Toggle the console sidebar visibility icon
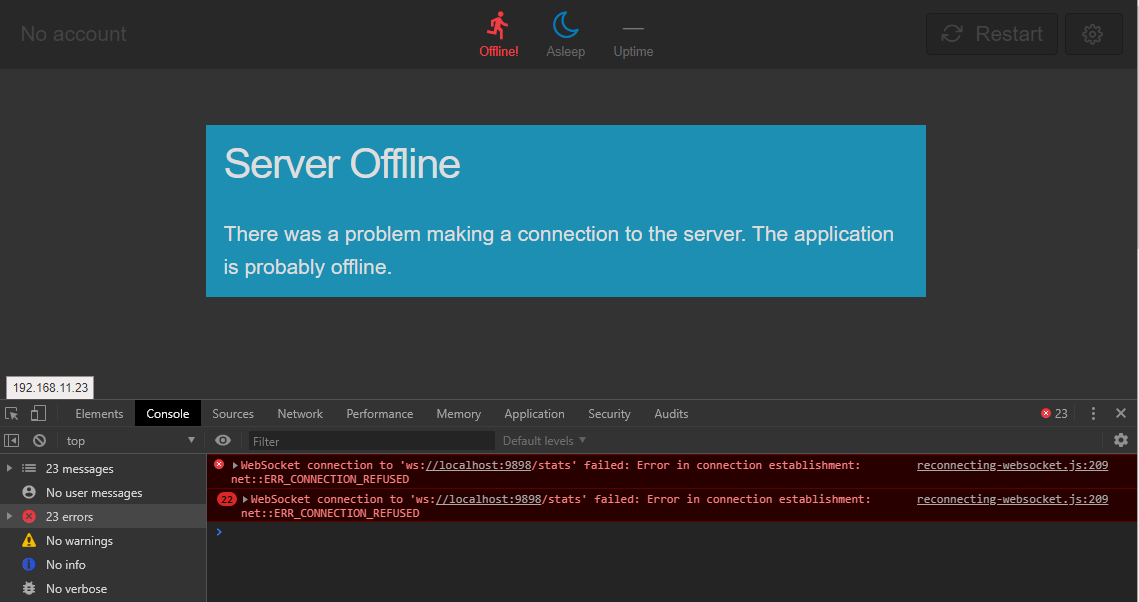This screenshot has height=602, width=1139. (12, 441)
